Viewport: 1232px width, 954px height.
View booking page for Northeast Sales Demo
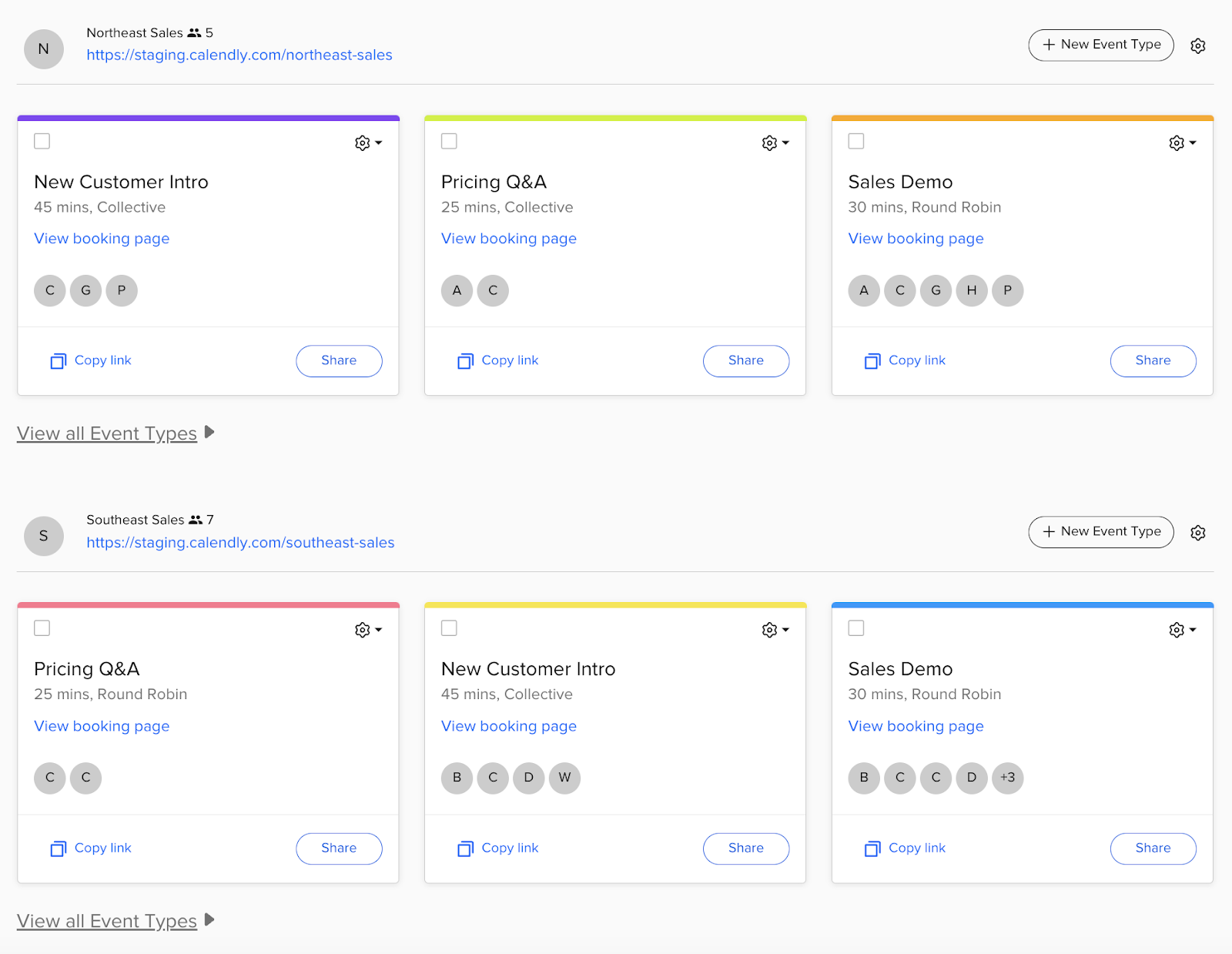click(916, 239)
